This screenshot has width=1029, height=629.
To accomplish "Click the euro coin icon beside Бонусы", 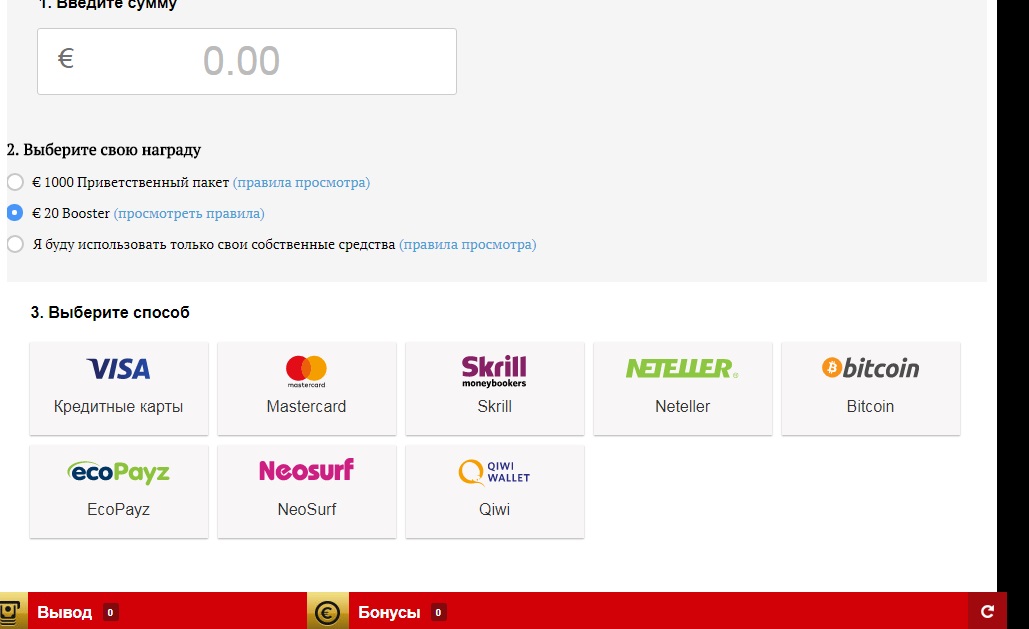I will click(x=327, y=612).
